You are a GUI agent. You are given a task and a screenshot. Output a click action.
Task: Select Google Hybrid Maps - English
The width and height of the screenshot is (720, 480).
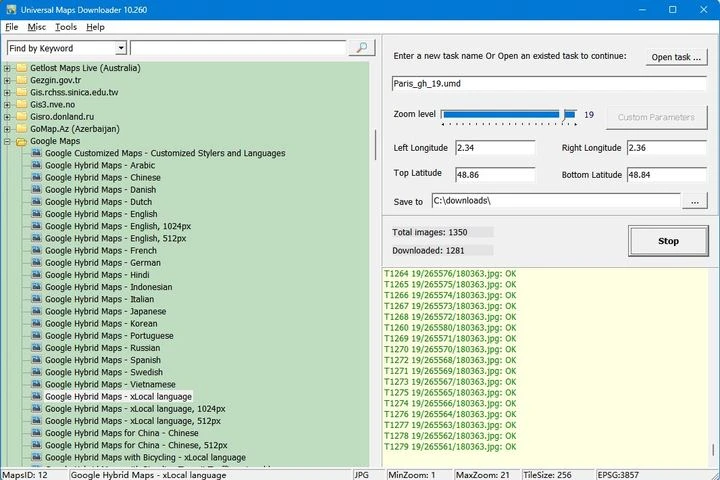[101, 214]
